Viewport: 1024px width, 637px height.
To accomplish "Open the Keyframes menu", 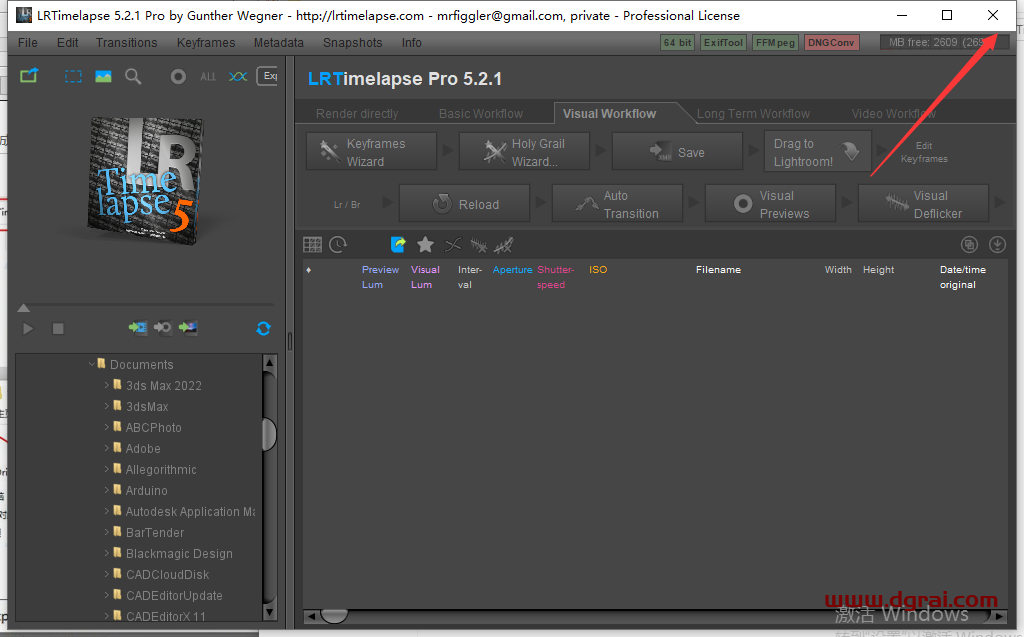I will (206, 43).
